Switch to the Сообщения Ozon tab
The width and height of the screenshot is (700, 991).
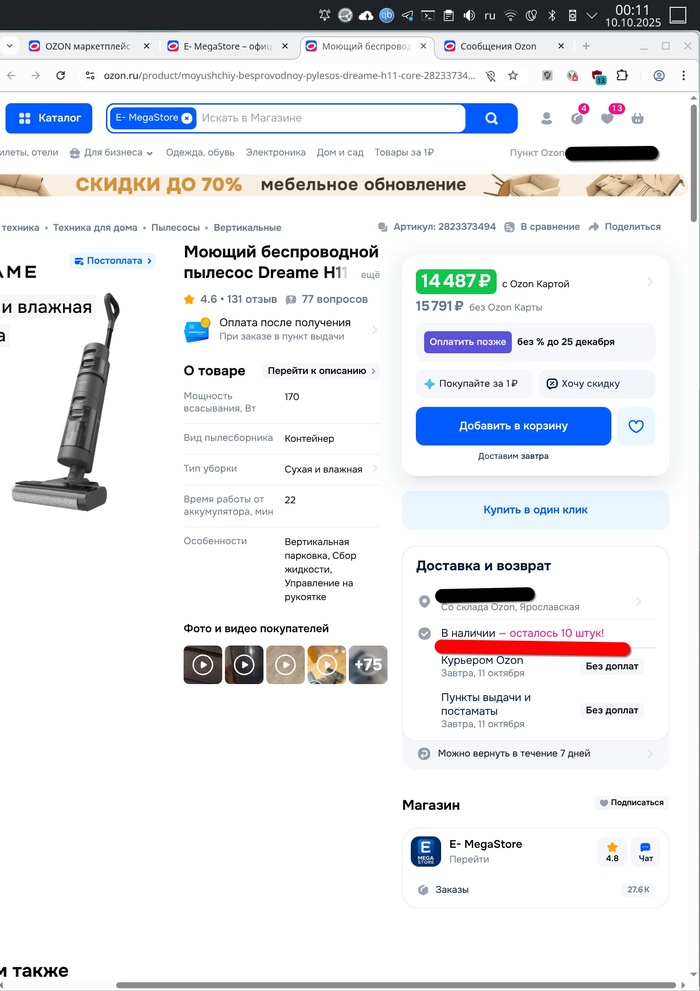point(498,46)
